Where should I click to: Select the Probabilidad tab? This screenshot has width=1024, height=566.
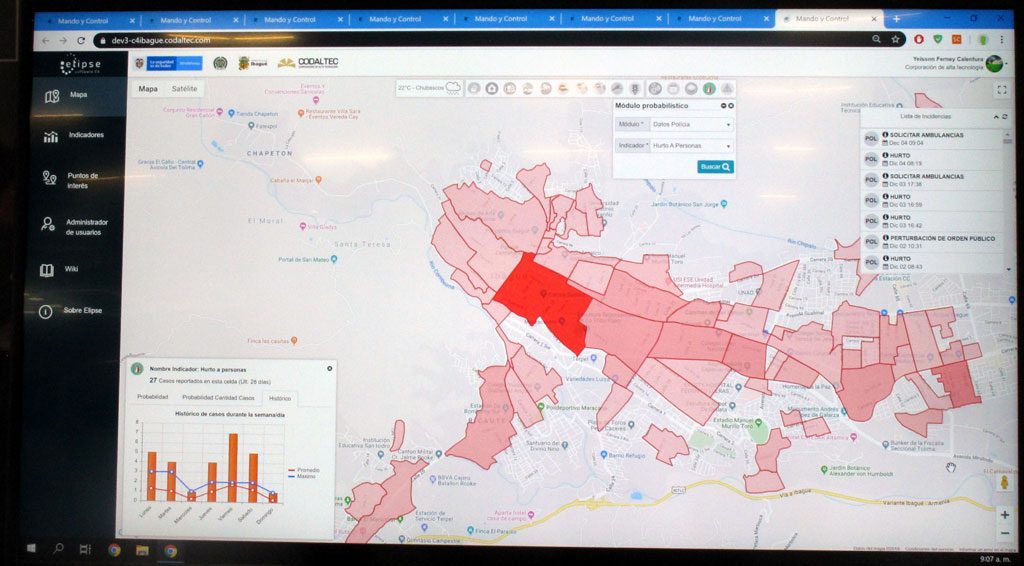pos(152,397)
